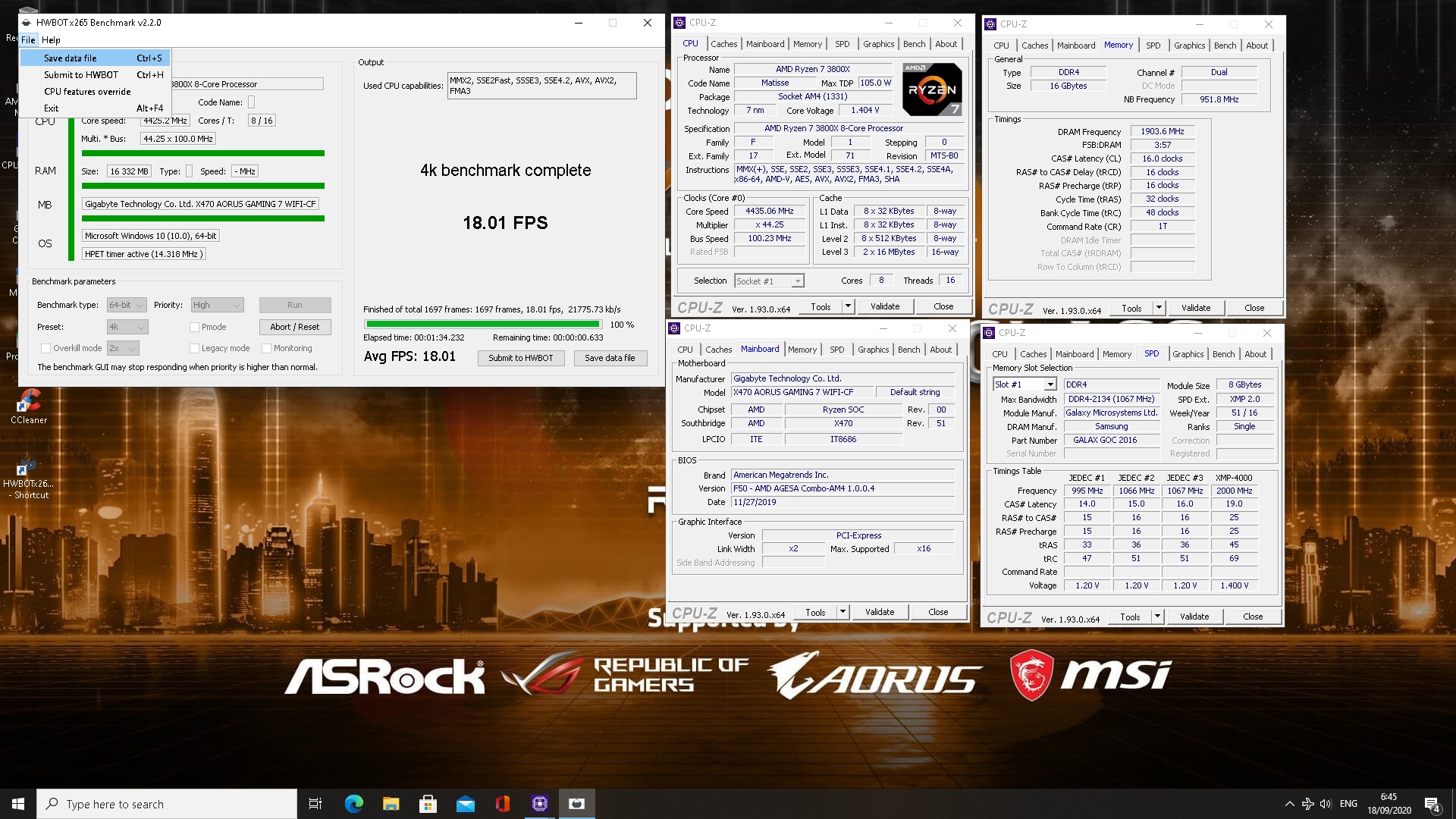Enable Legacy mode checkbox

[194, 348]
